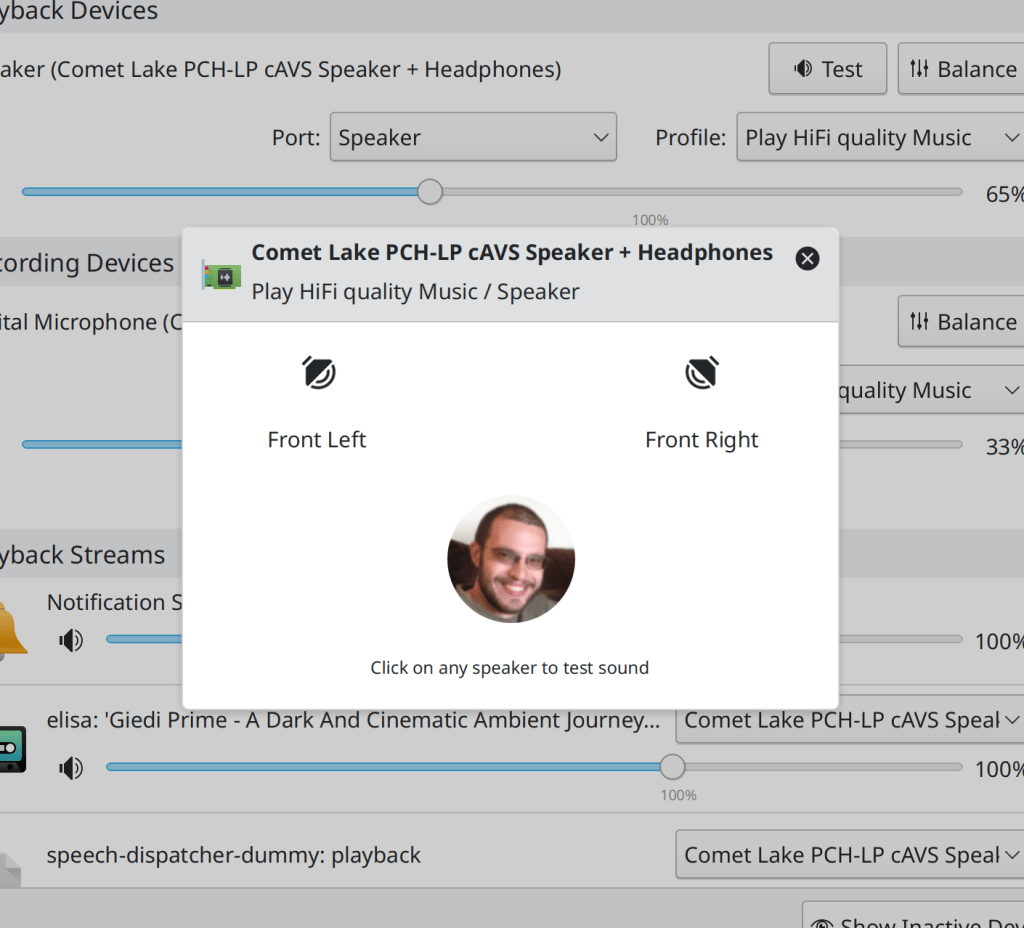Click the Front Left speaker icon

click(x=319, y=374)
